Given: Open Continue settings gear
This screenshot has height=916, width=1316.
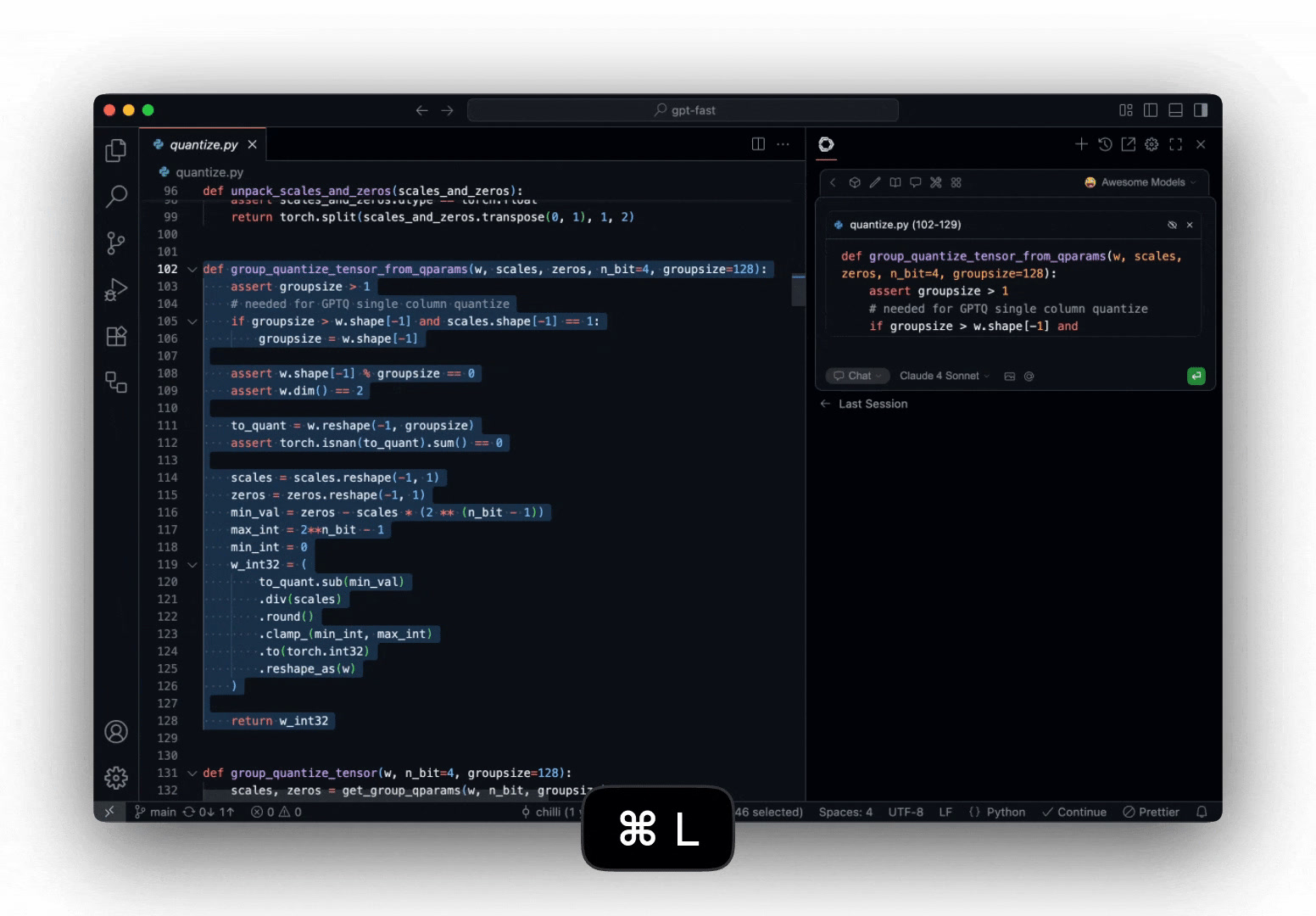Looking at the screenshot, I should (1151, 144).
